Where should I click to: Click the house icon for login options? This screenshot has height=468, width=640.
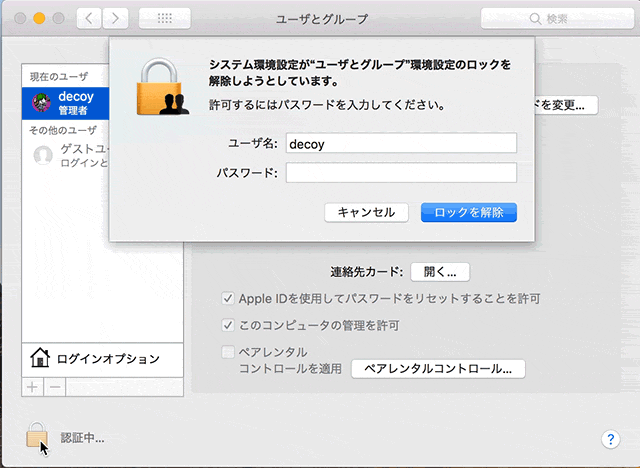pyautogui.click(x=40, y=358)
